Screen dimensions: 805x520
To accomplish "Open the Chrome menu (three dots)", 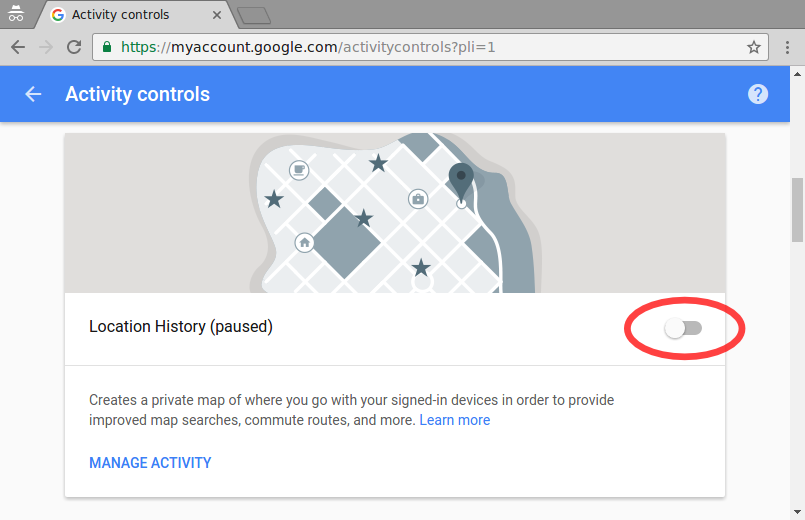I will (788, 47).
